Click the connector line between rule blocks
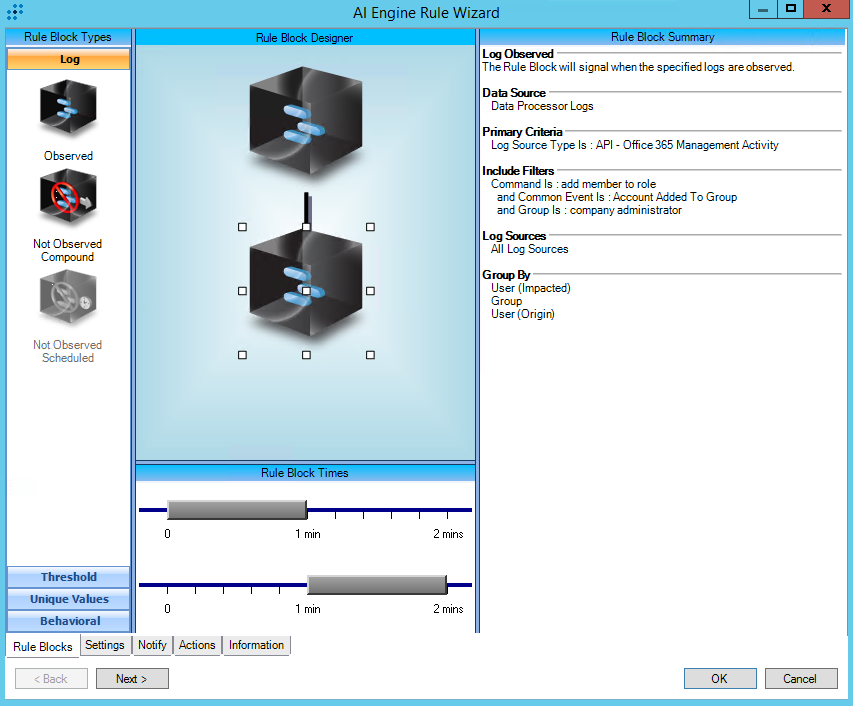This screenshot has height=706, width=853. point(307,207)
